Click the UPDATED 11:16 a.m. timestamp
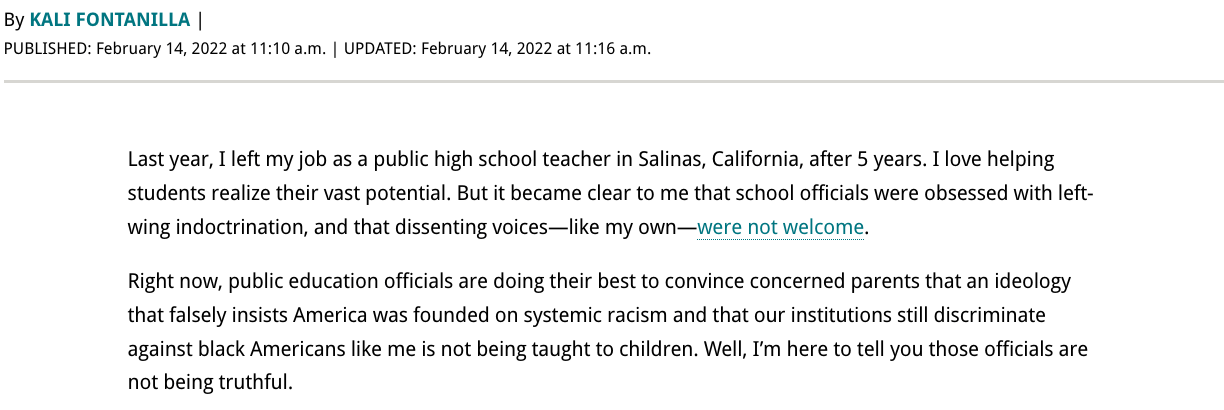This screenshot has height=410, width=1224. [497, 48]
